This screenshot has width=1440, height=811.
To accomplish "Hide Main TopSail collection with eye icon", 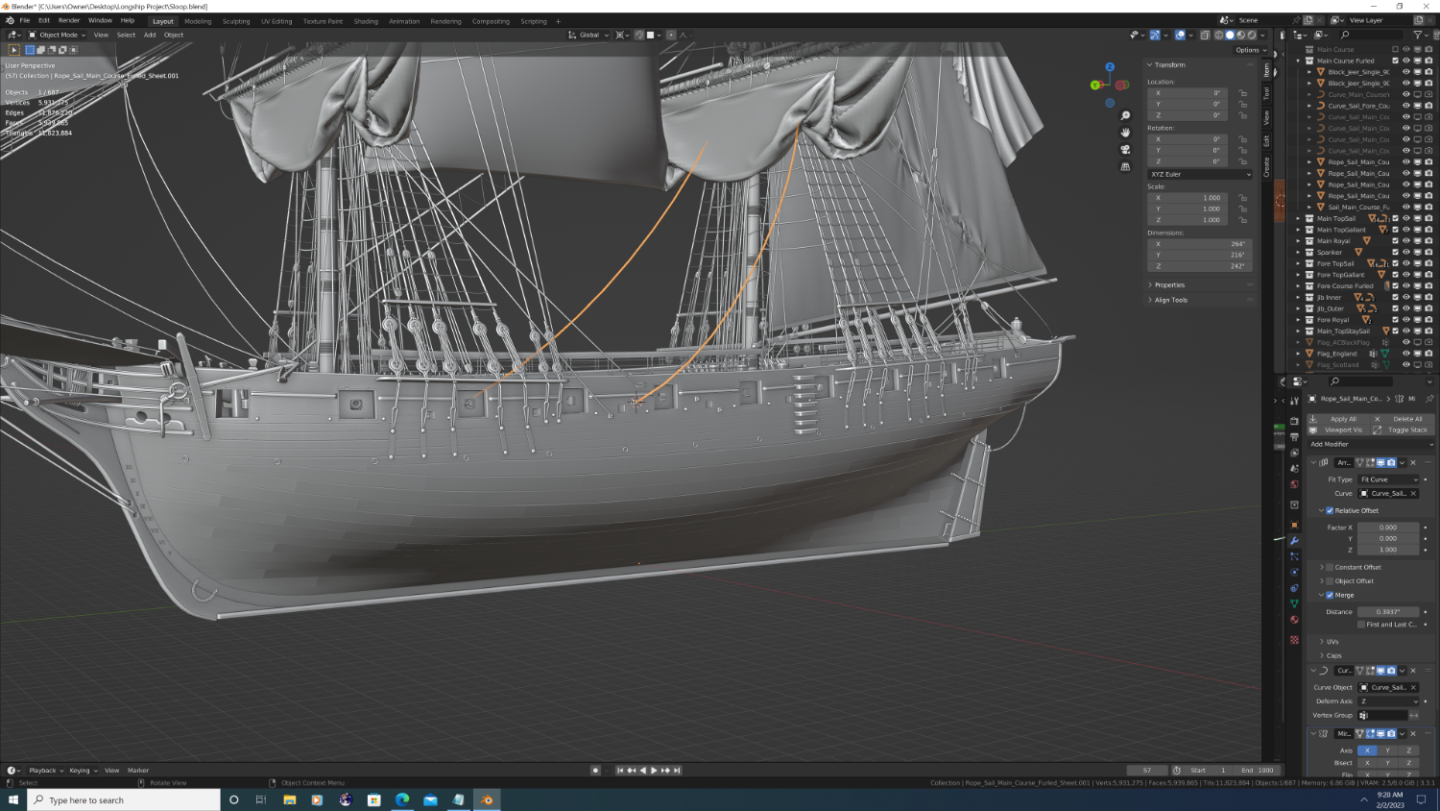I will [1406, 218].
